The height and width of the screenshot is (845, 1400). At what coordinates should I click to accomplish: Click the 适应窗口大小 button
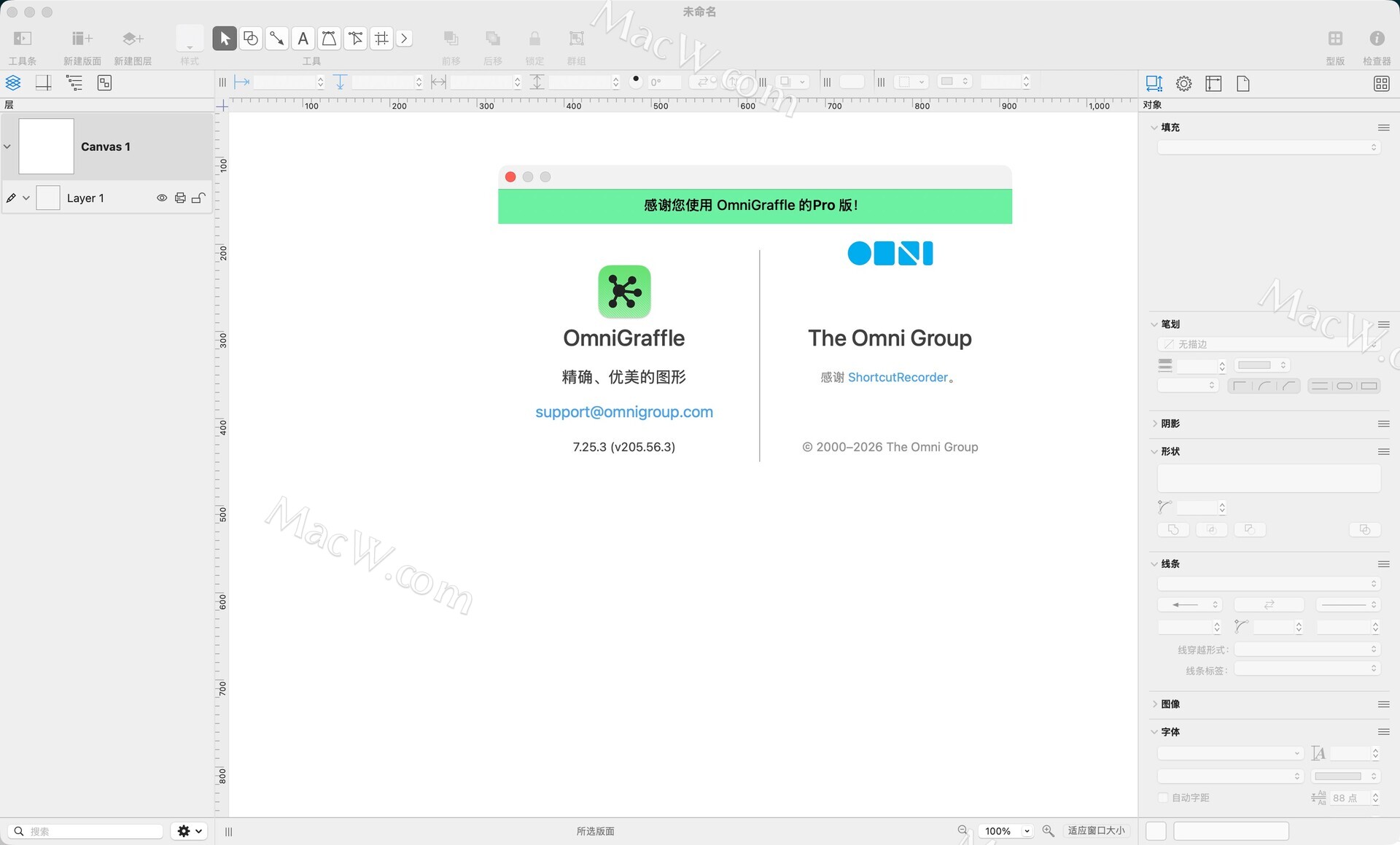click(x=1096, y=830)
